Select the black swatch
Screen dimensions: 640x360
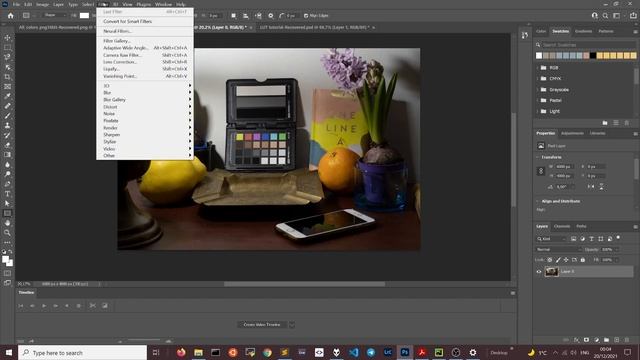[593, 56]
